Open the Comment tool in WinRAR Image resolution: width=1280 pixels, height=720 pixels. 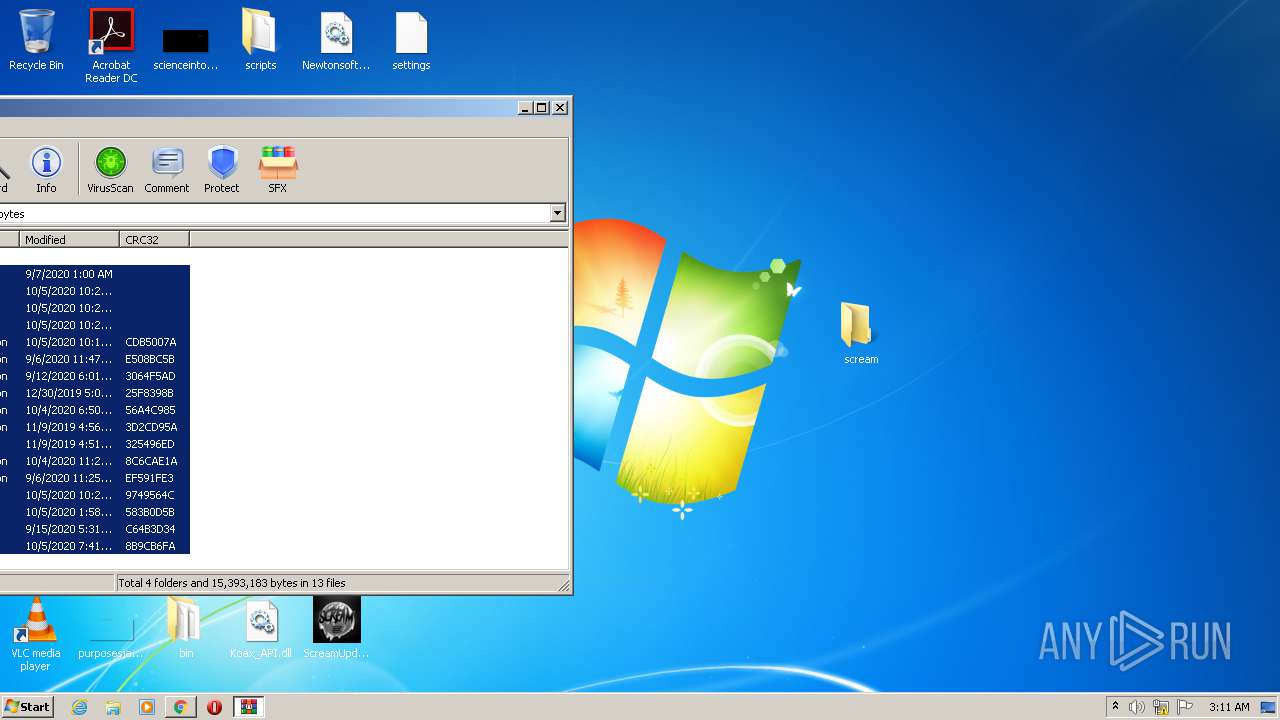pyautogui.click(x=166, y=169)
